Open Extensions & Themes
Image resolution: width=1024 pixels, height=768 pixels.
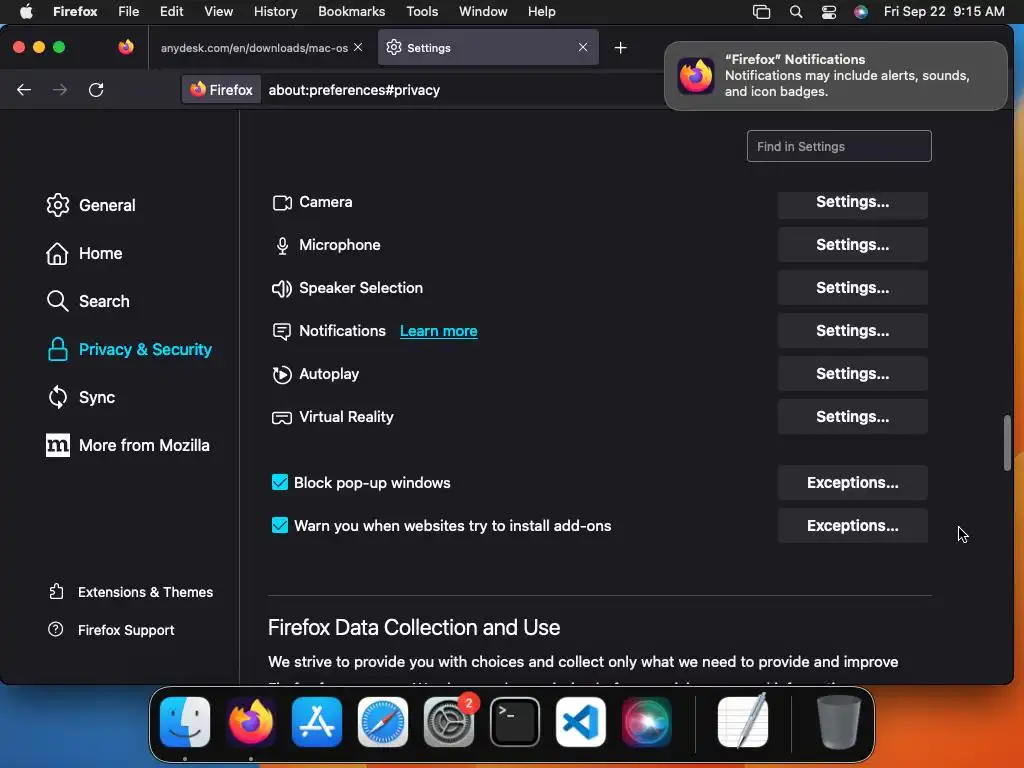(130, 592)
